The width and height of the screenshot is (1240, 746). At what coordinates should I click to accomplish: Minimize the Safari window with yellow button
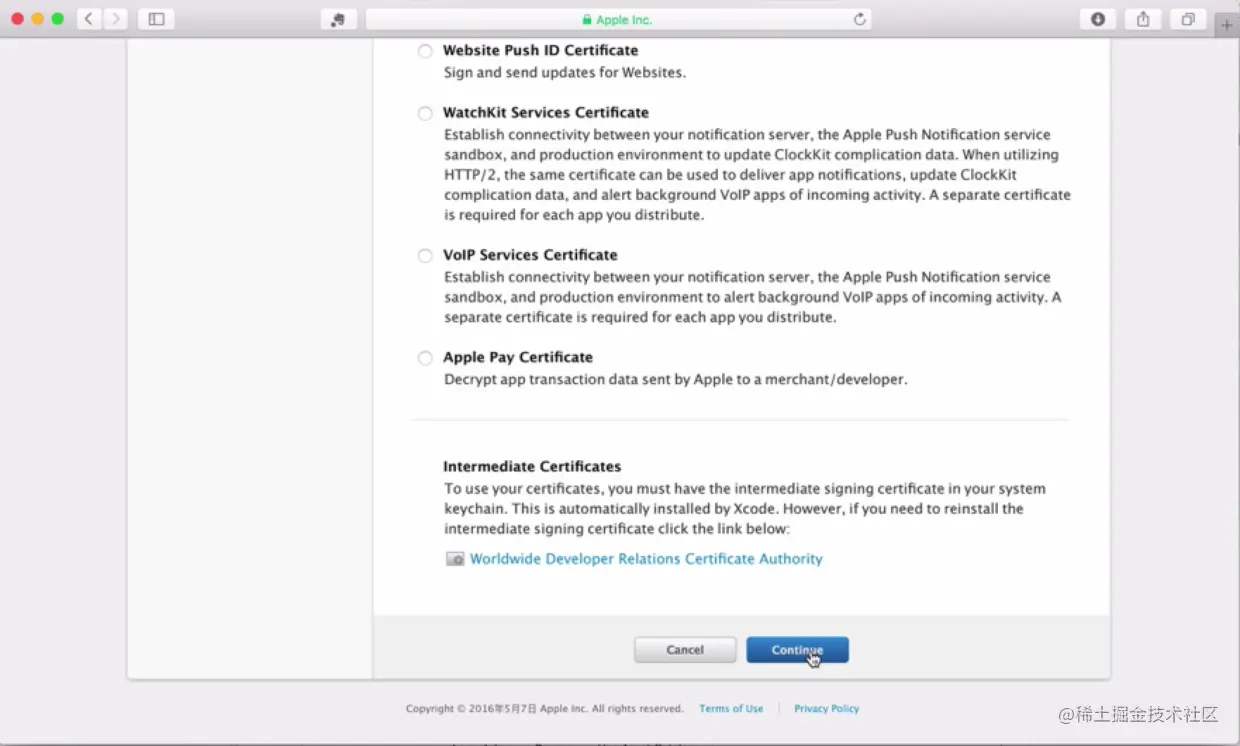click(x=37, y=19)
